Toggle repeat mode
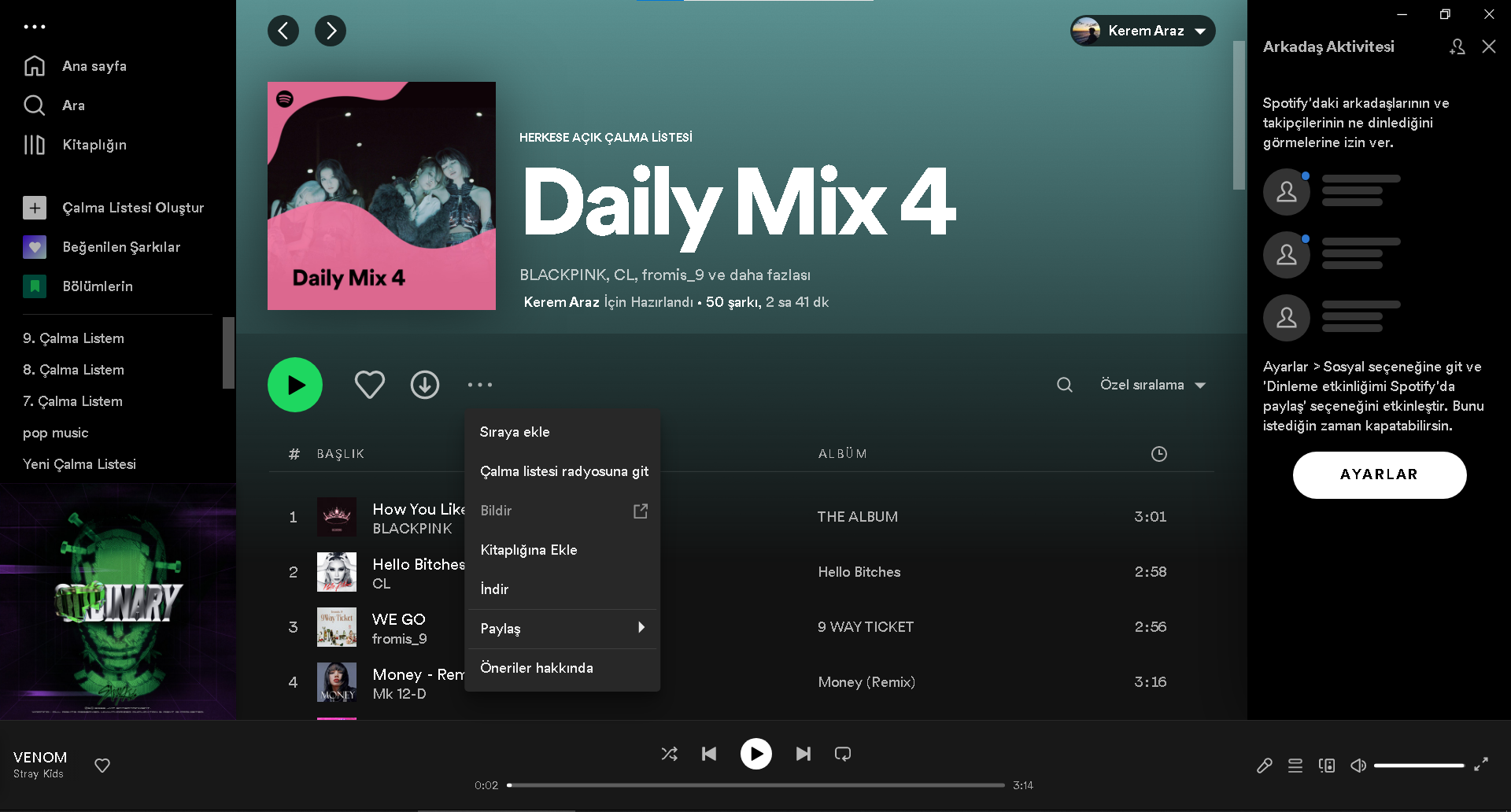This screenshot has height=812, width=1511. click(843, 754)
